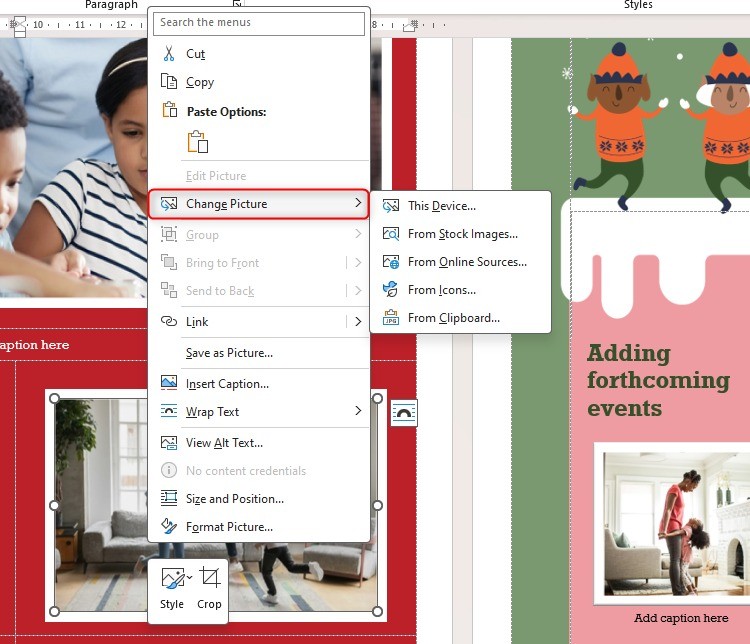The width and height of the screenshot is (750, 644).
Task: Open the Layout Options button beside picture
Action: (x=404, y=413)
